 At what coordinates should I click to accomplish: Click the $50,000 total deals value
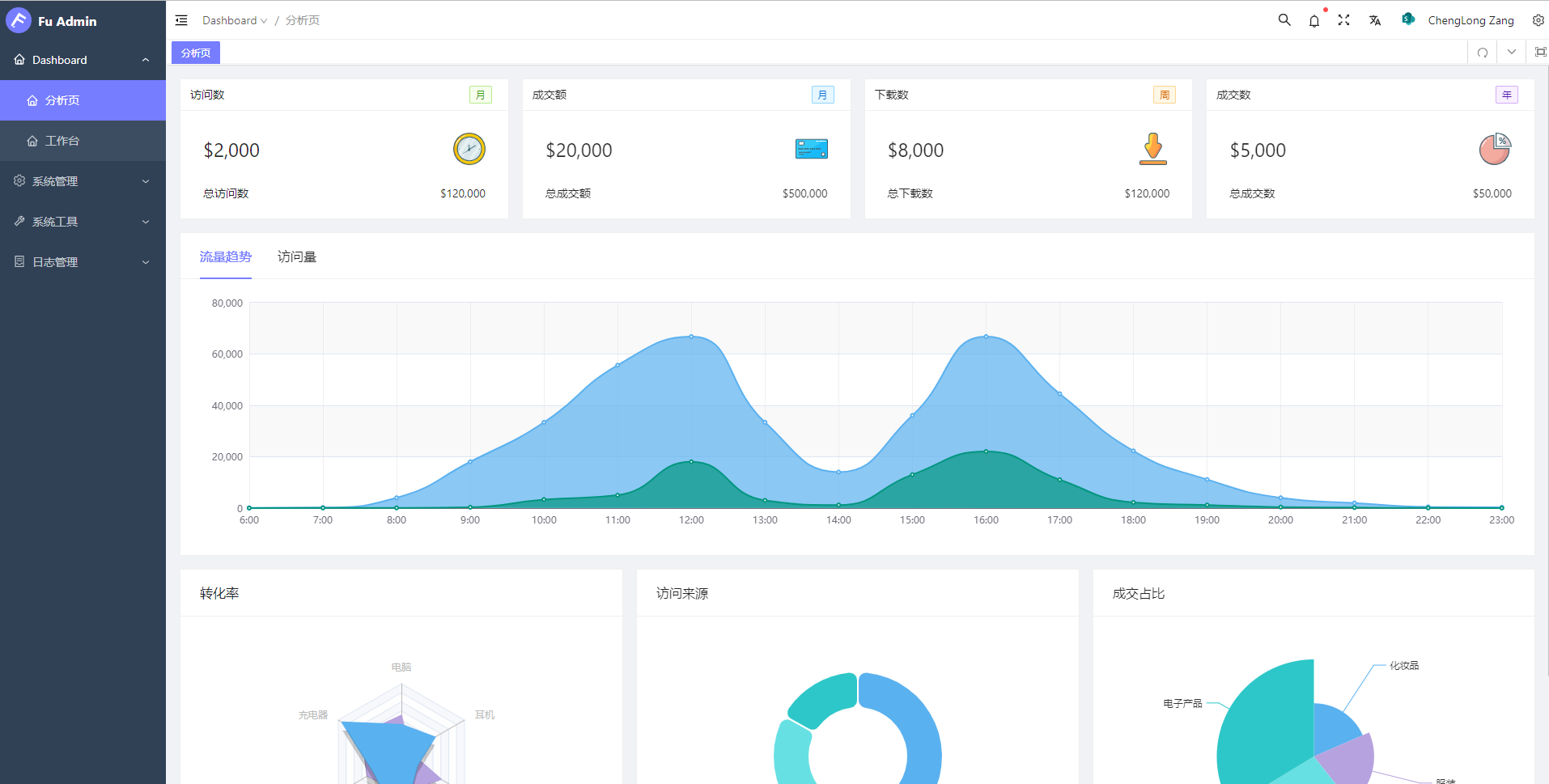pyautogui.click(x=1492, y=193)
